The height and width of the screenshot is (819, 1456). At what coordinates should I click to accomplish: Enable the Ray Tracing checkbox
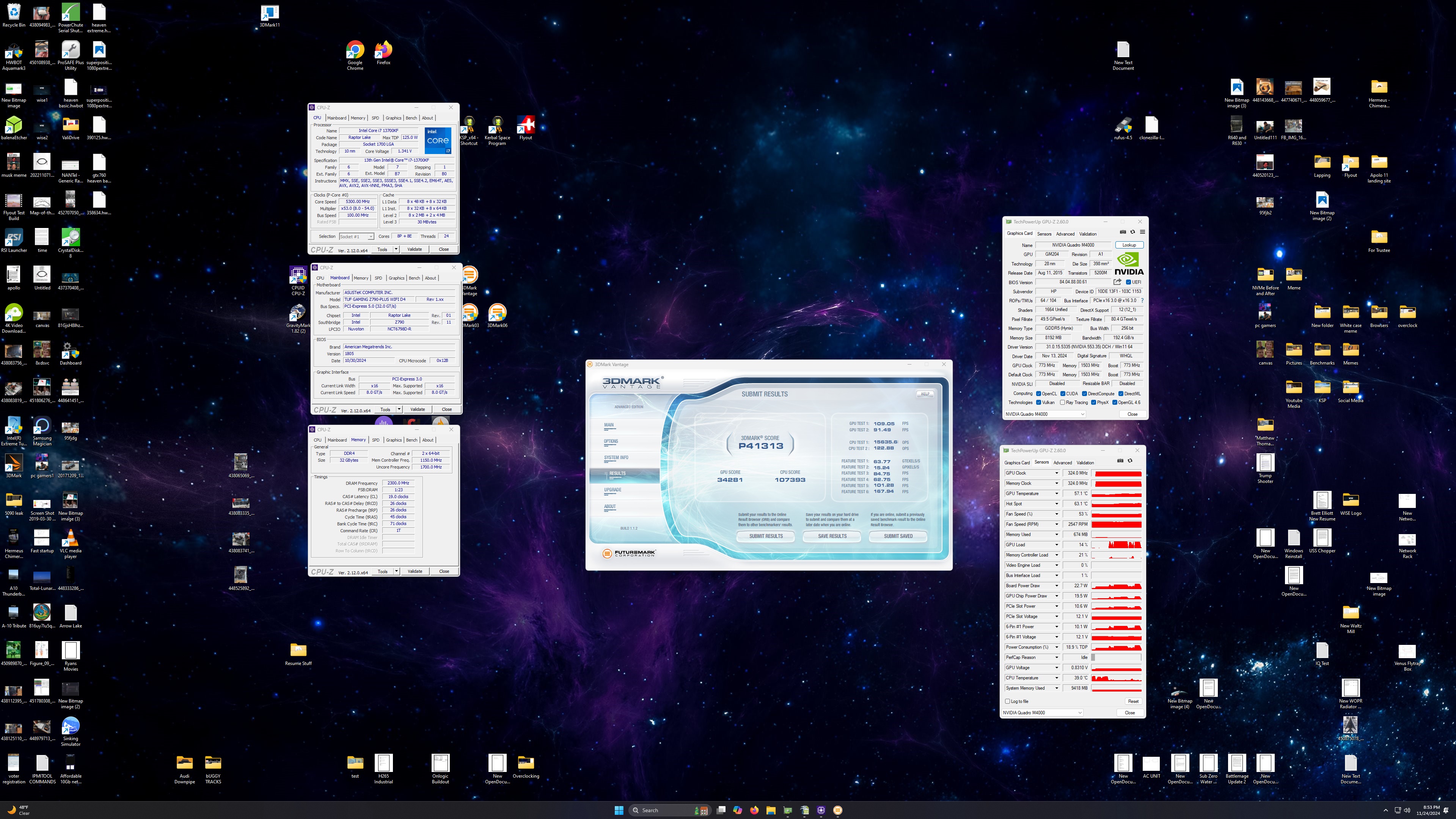1063,402
